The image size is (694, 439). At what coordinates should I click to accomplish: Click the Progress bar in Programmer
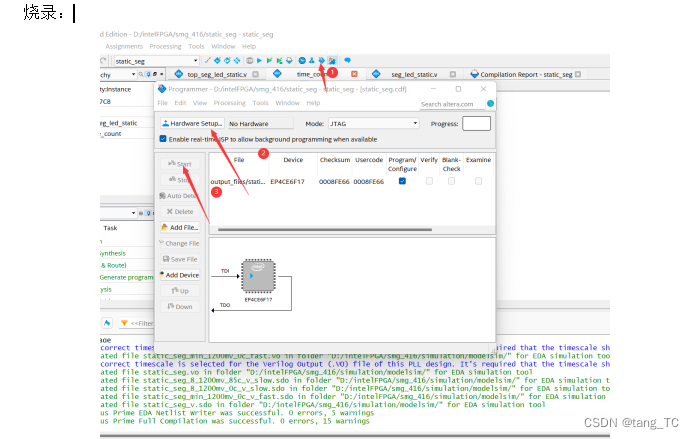click(x=476, y=123)
